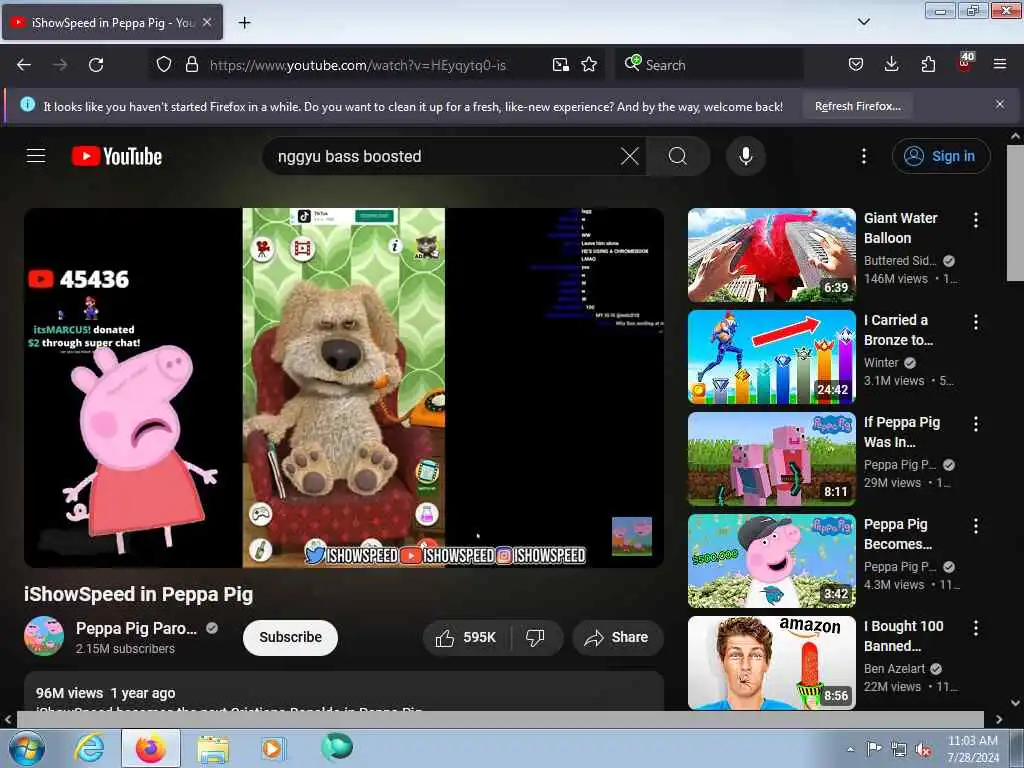Clear the nggyu bass boosted search text
This screenshot has height=768, width=1024.
pos(630,156)
